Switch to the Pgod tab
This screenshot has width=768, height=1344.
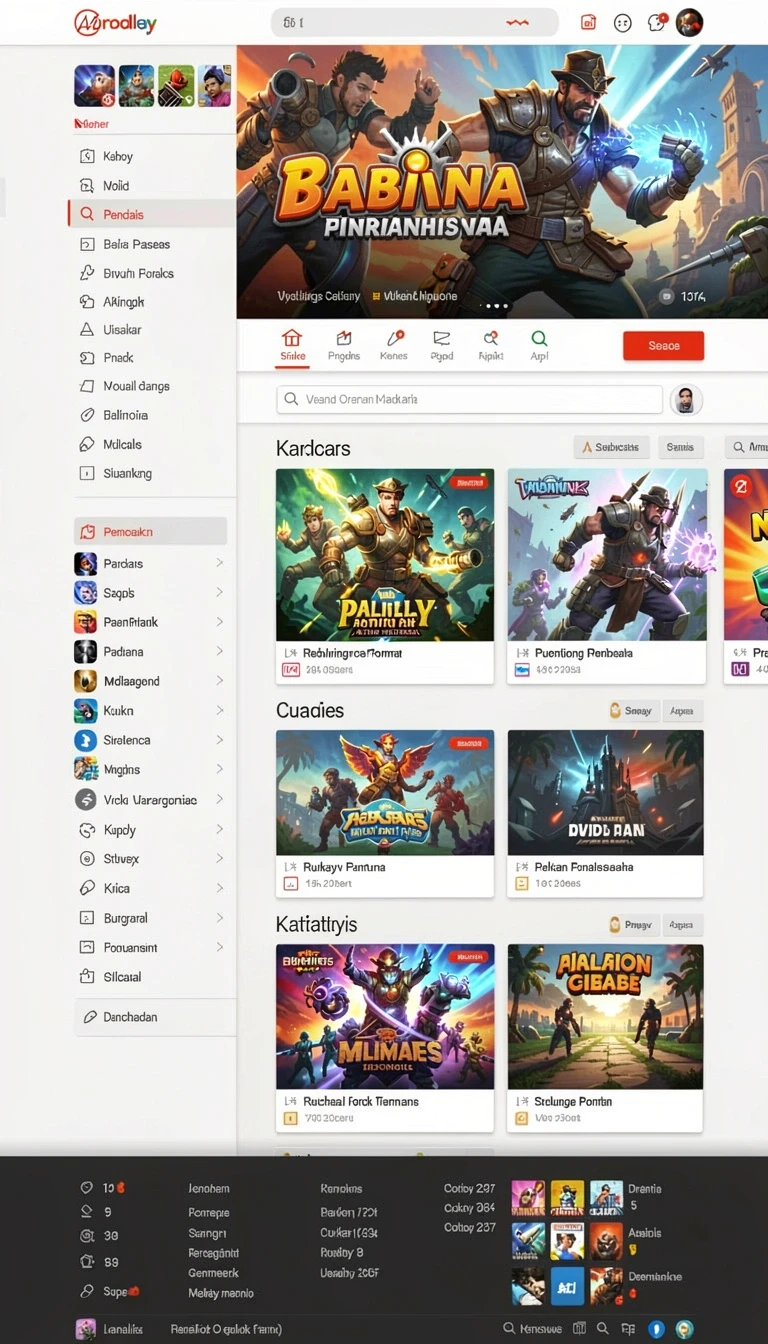point(442,345)
